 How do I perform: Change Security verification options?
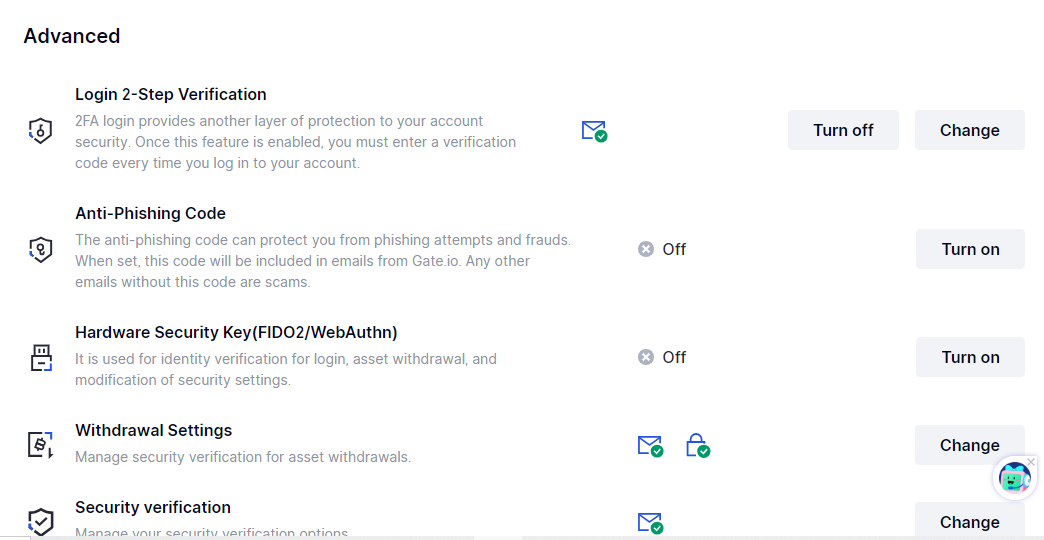coord(969,522)
